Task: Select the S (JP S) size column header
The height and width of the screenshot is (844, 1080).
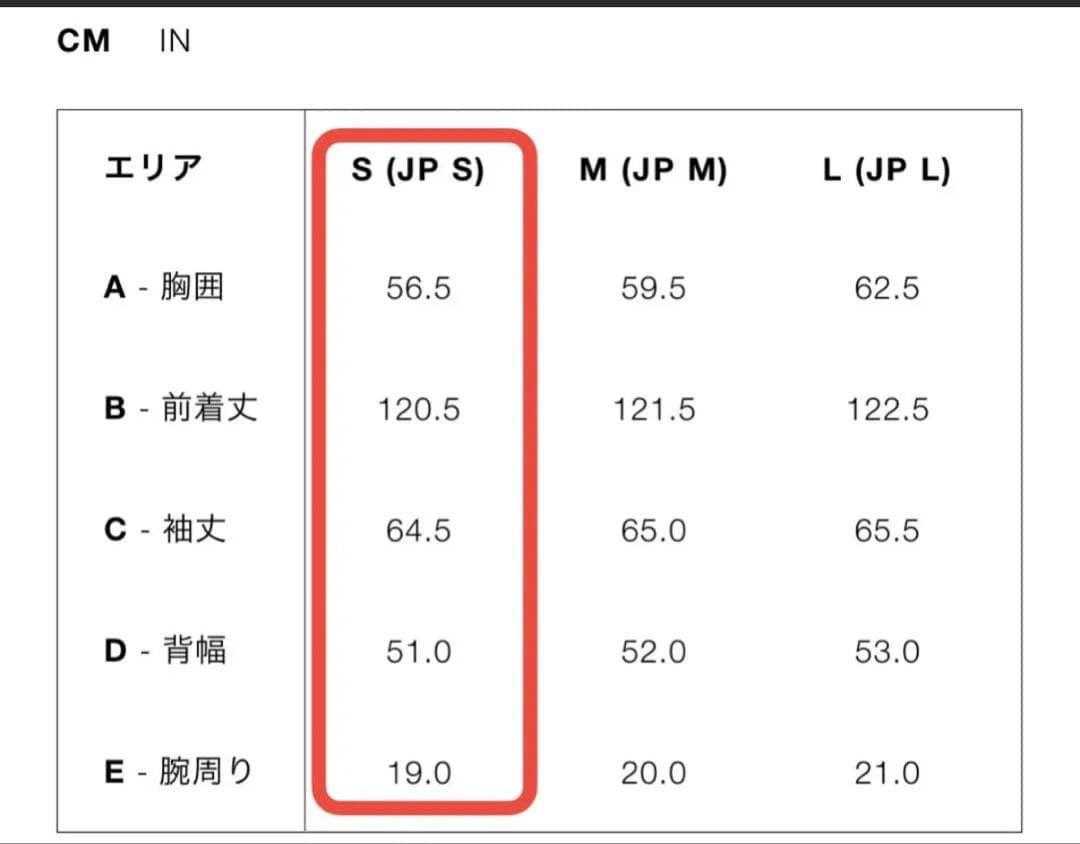Action: [x=421, y=170]
